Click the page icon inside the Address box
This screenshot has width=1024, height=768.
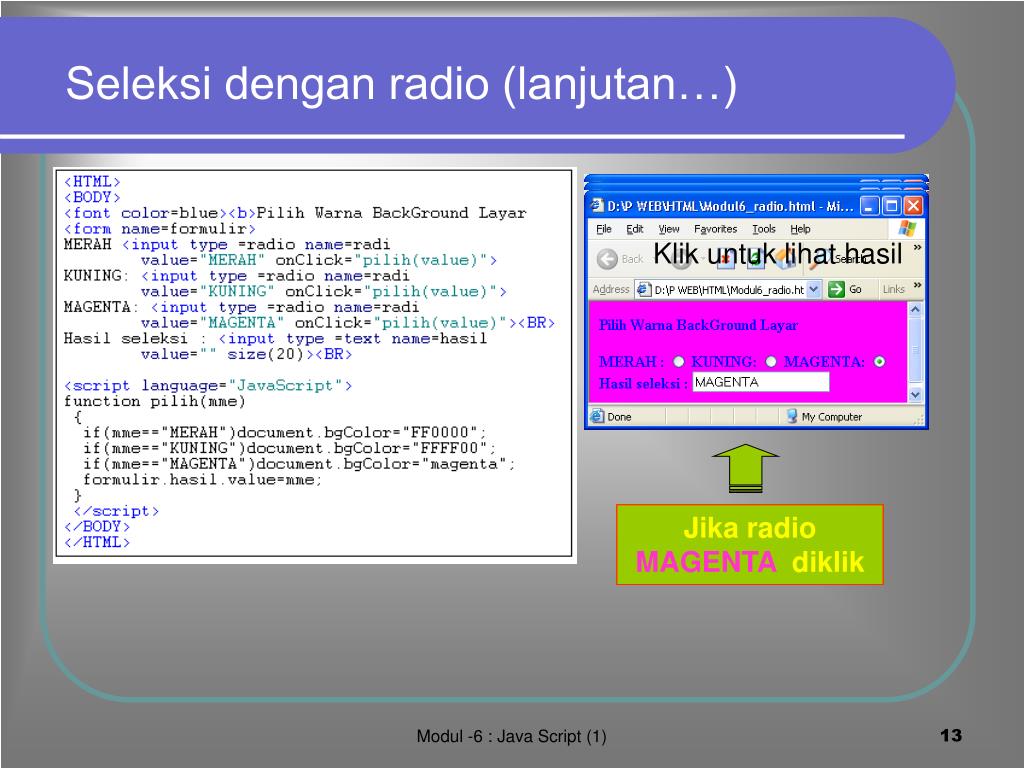[643, 289]
